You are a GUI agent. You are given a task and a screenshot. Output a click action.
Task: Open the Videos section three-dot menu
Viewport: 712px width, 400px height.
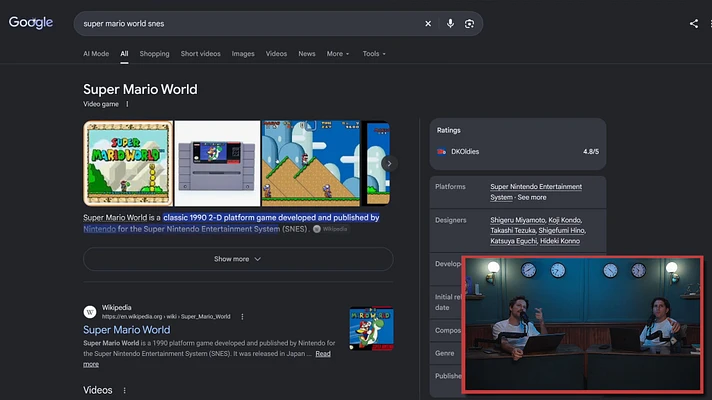(x=124, y=390)
